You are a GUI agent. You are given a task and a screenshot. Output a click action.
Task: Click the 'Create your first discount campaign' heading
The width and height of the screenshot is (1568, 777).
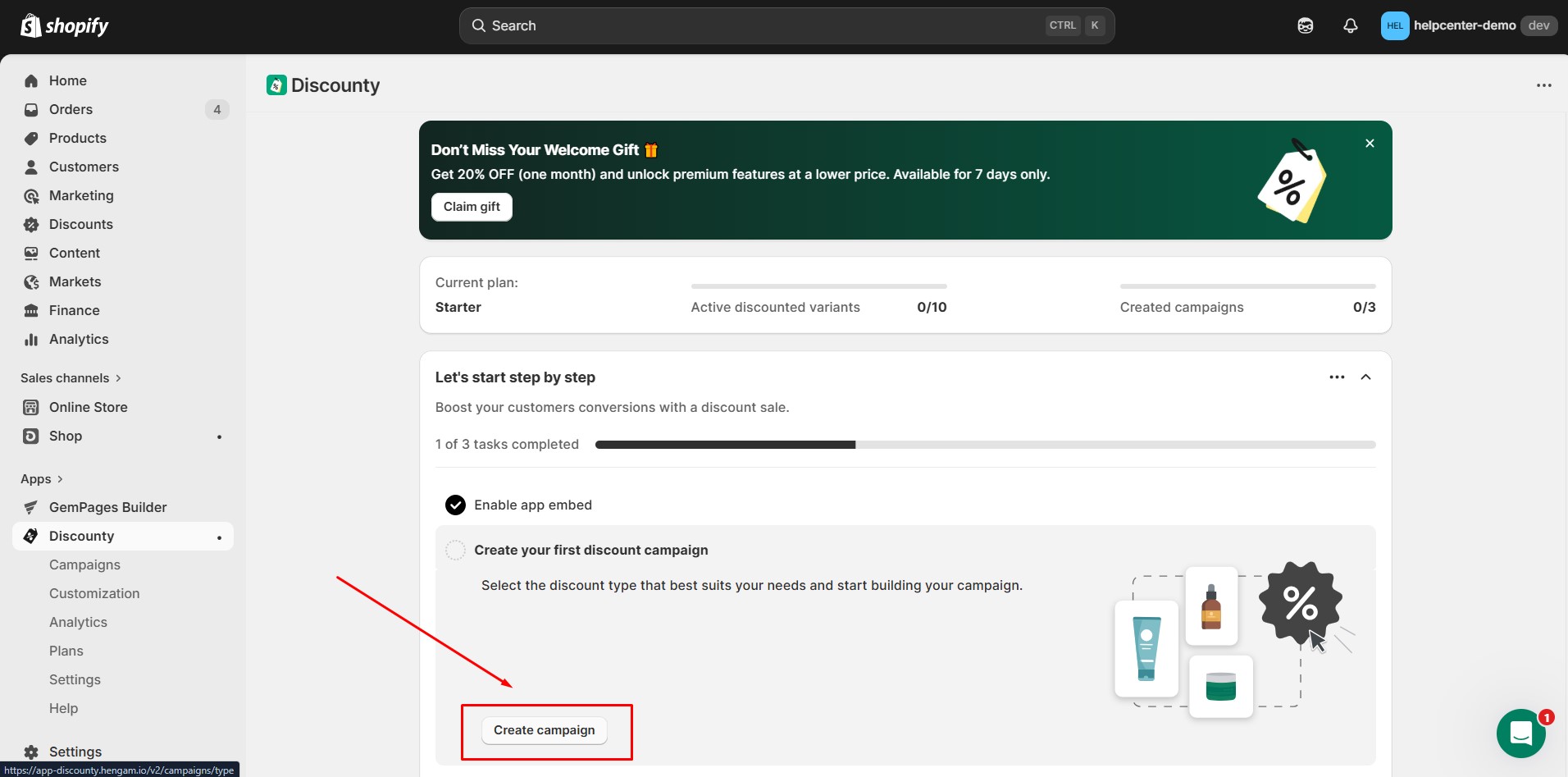[x=591, y=550]
